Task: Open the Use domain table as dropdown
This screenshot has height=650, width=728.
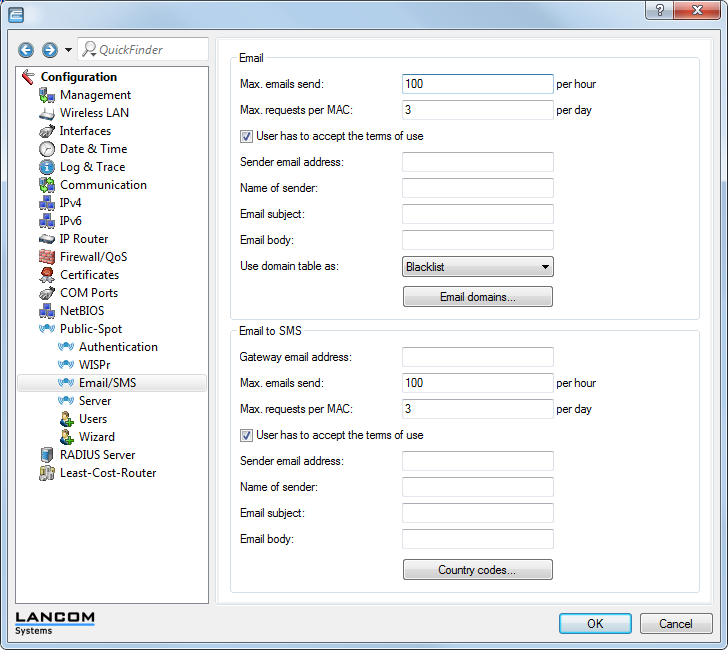Action: (x=478, y=267)
